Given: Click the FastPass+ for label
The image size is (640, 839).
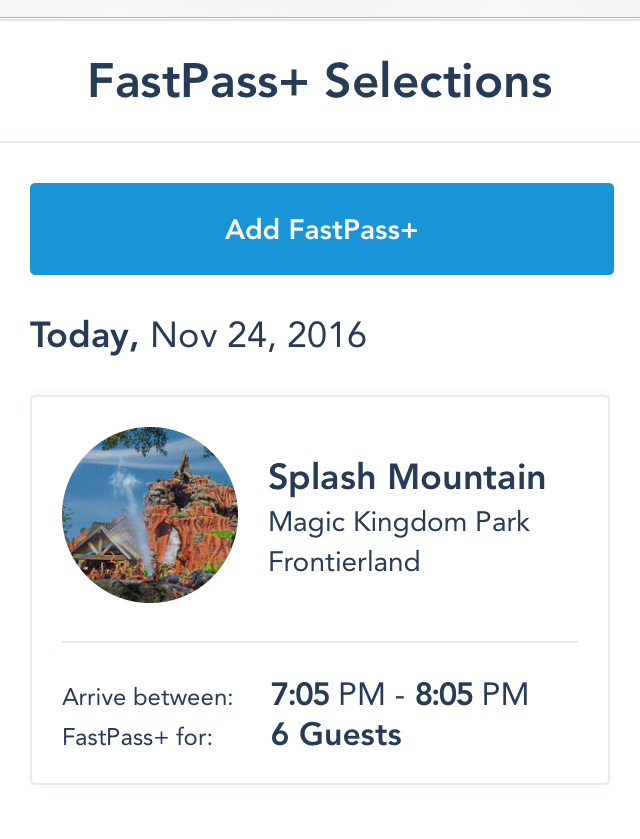Looking at the screenshot, I should pyautogui.click(x=138, y=737).
